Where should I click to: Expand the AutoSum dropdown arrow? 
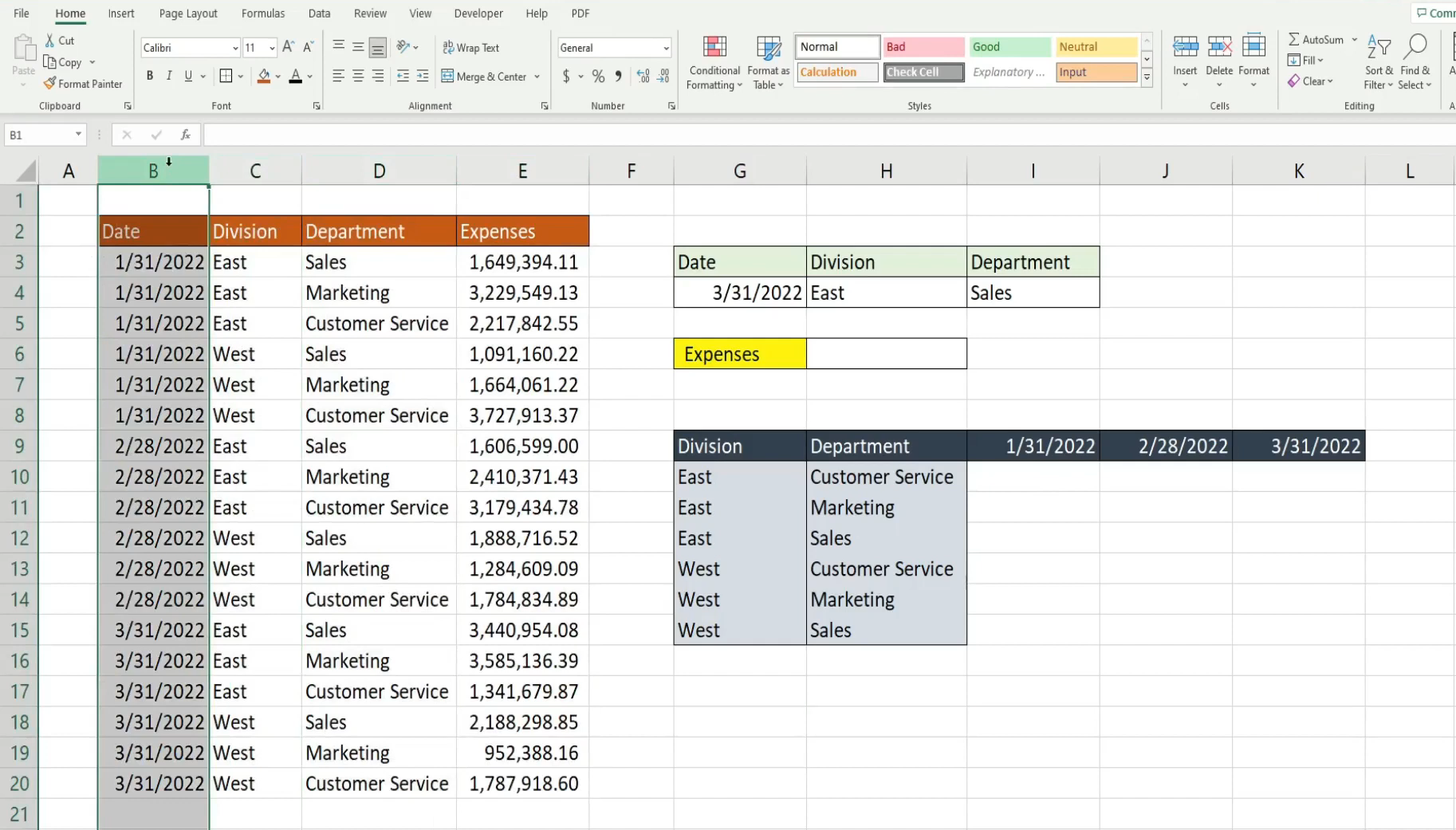[x=1354, y=40]
